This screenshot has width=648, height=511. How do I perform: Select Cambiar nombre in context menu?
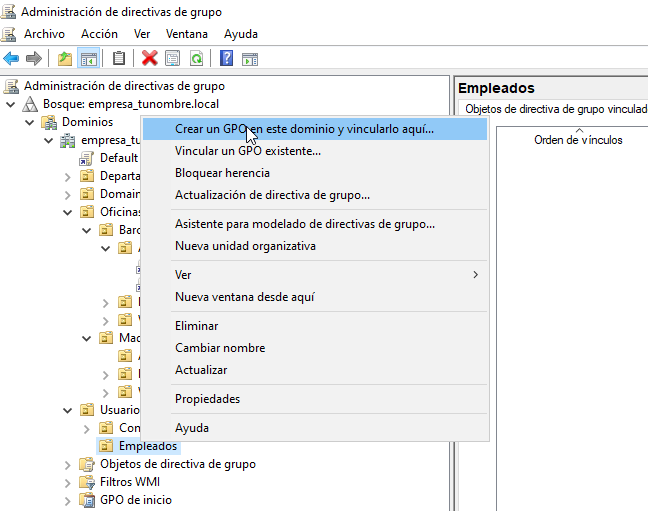pyautogui.click(x=315, y=348)
